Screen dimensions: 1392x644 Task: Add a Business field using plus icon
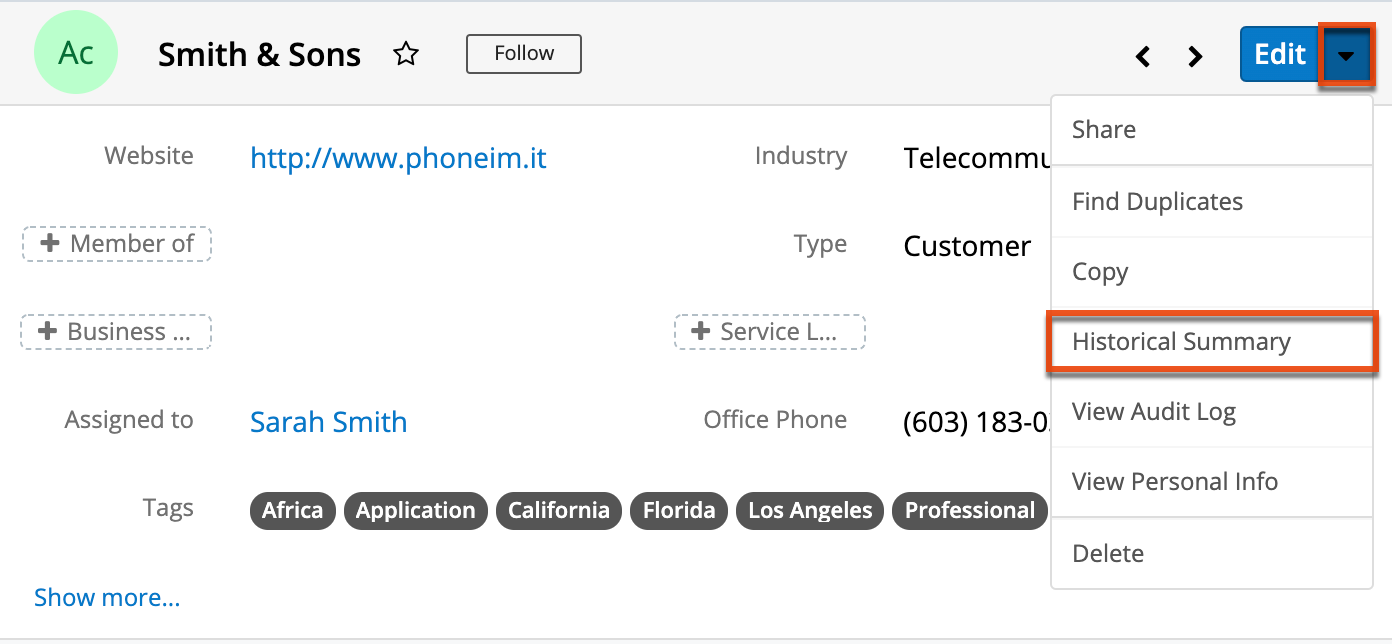115,331
